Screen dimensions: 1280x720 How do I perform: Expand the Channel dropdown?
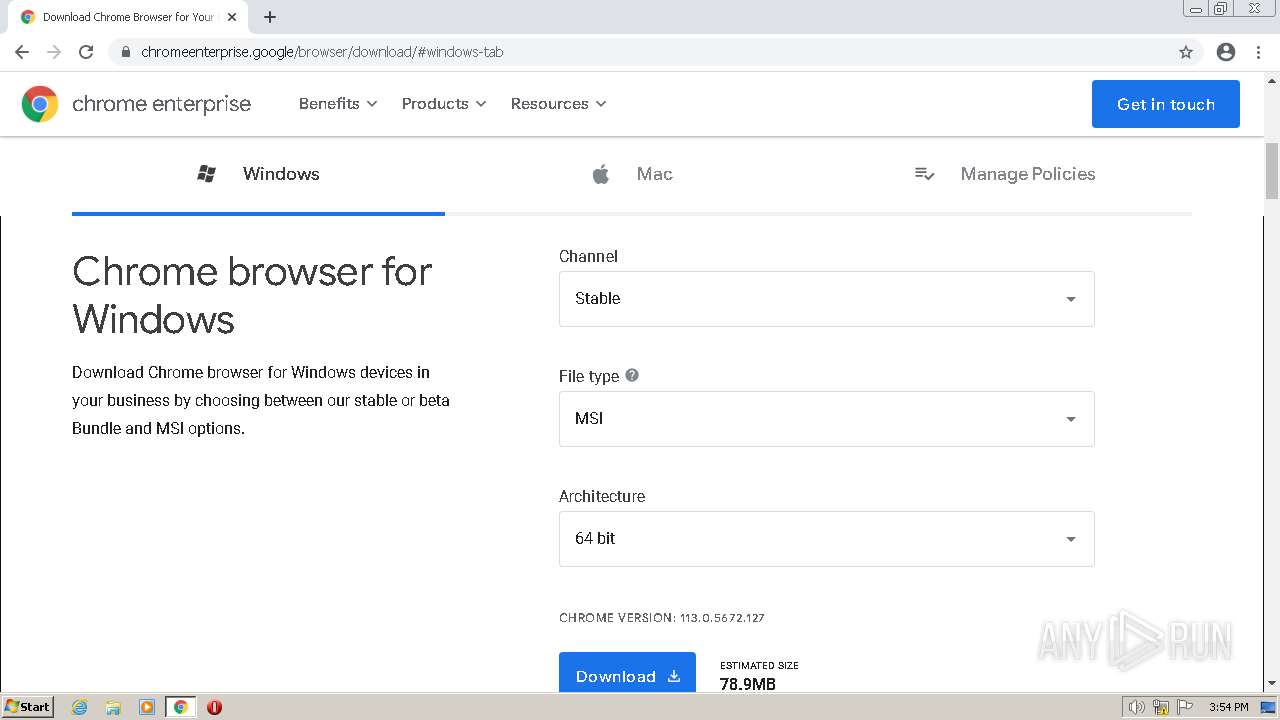click(826, 299)
